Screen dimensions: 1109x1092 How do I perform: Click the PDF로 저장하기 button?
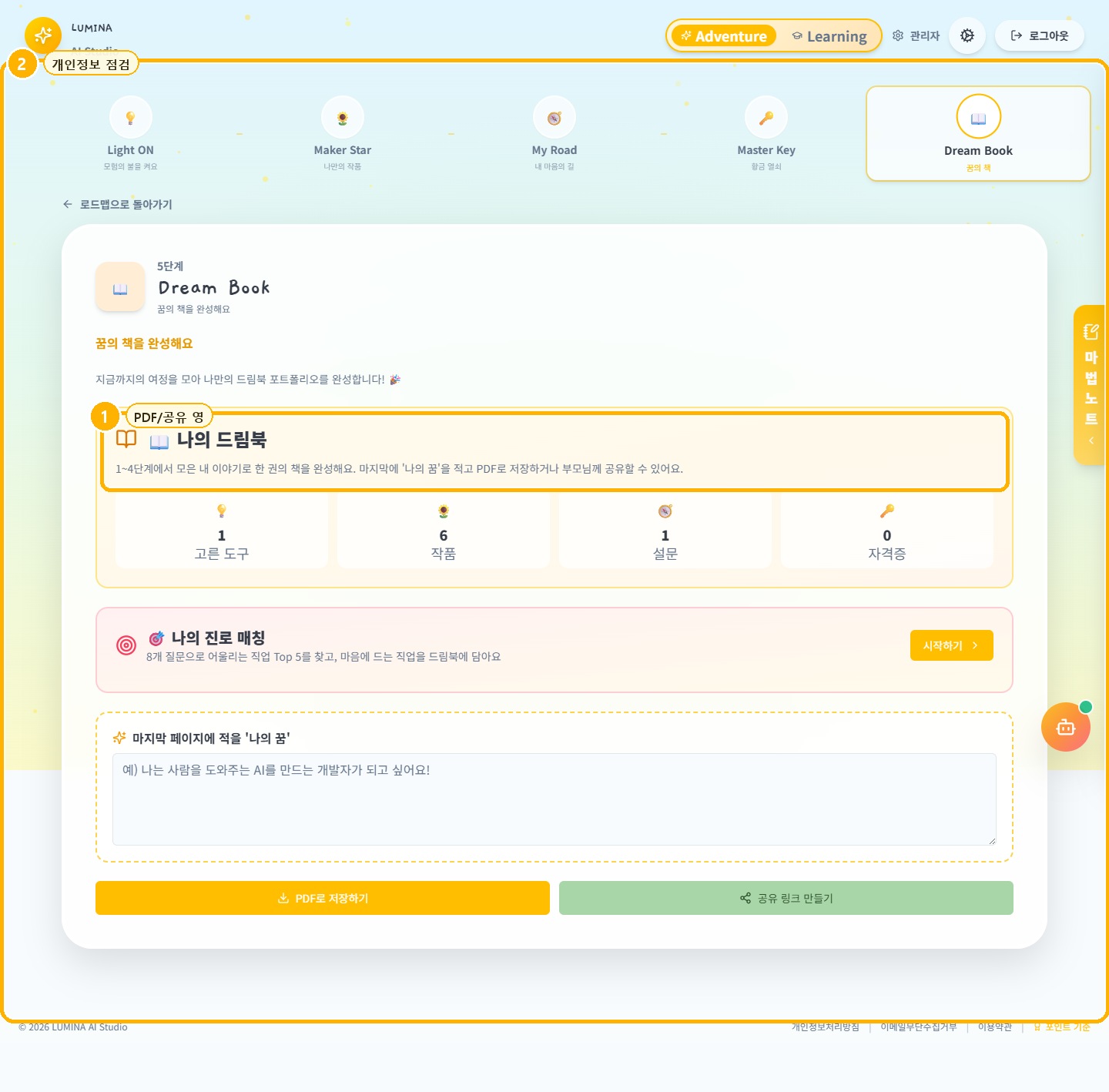pyautogui.click(x=323, y=898)
